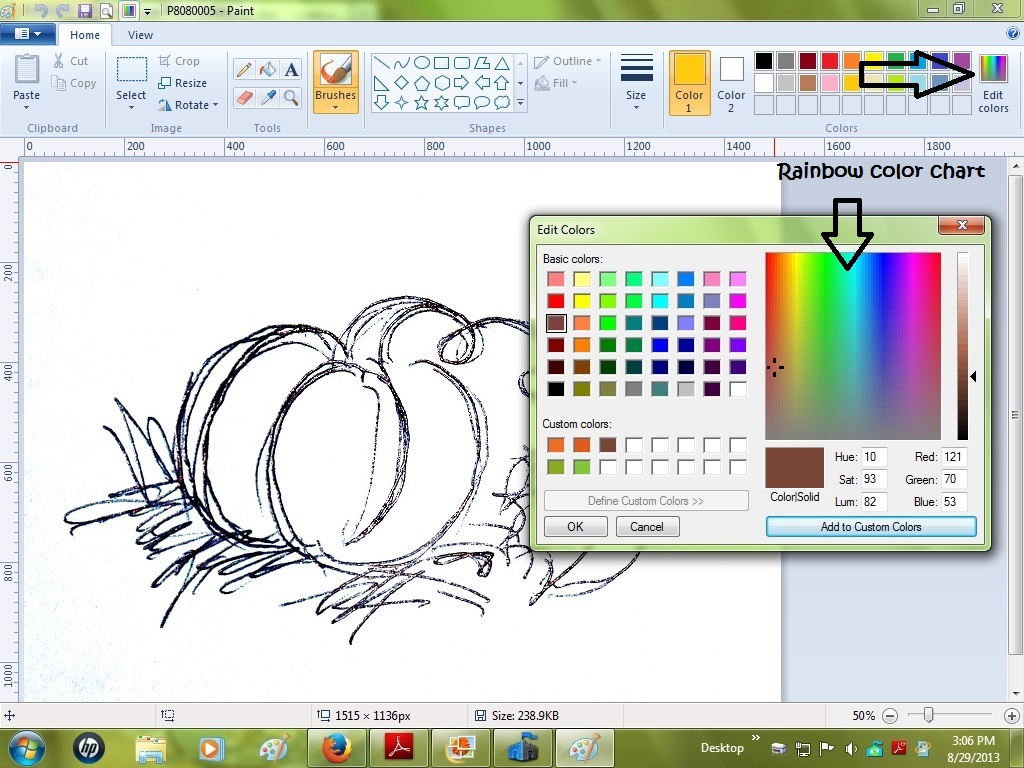
Task: Select the Eraser tool
Action: (243, 97)
